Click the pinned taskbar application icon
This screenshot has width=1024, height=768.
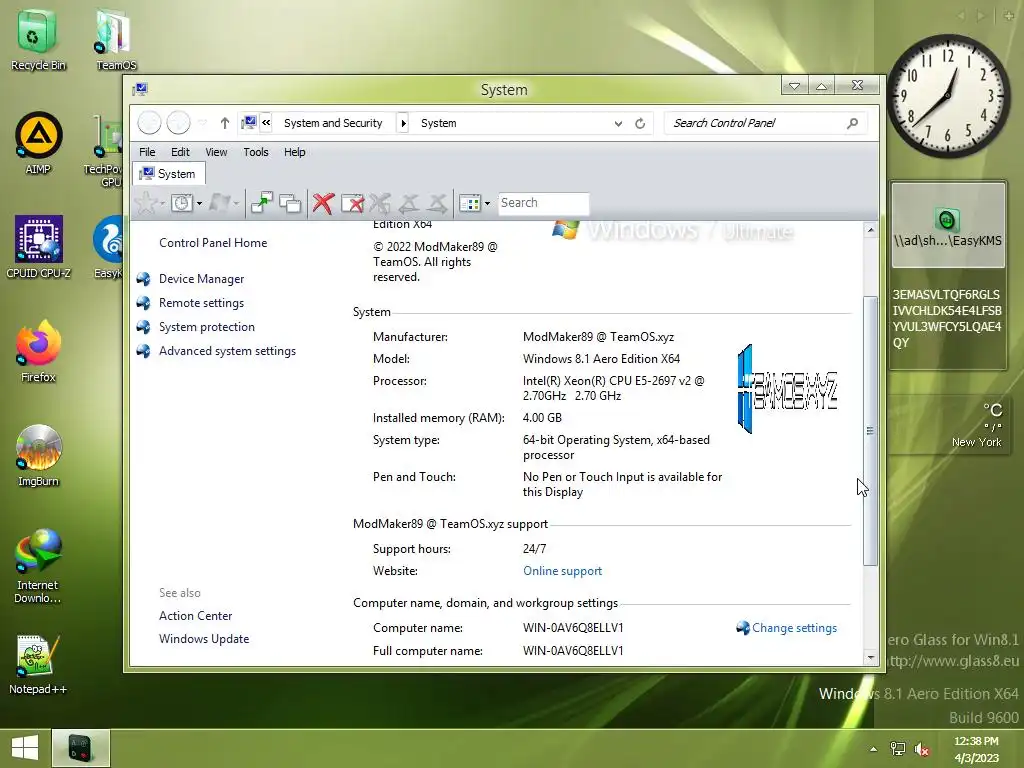(80, 748)
